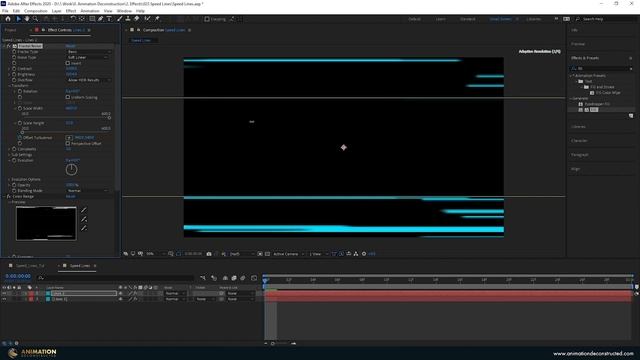Toggle the Perspective Offset checkbox
640x360 pixels.
68,144
